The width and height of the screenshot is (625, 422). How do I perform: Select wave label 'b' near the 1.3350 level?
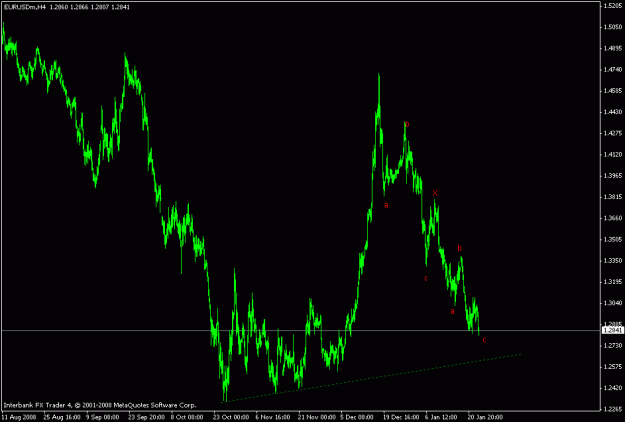(x=460, y=248)
